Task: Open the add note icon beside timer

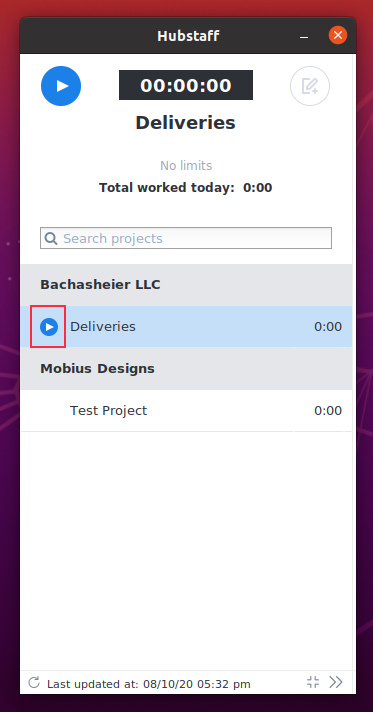Action: 310,86
